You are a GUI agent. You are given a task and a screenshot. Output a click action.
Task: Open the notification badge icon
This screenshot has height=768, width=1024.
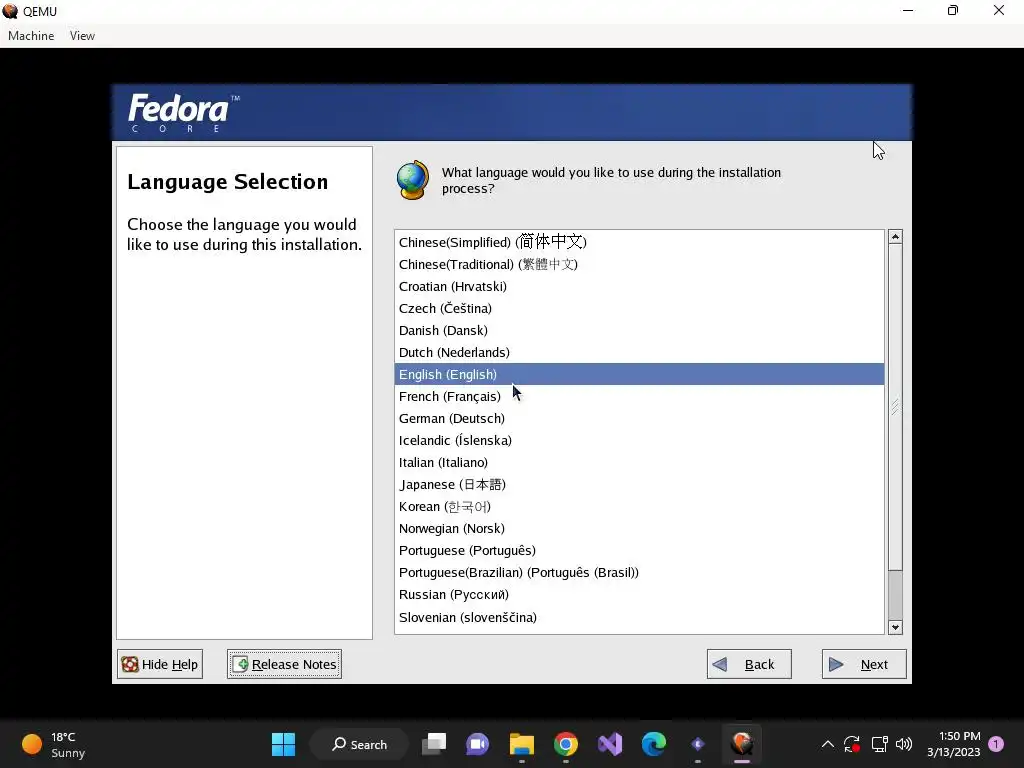(x=996, y=744)
